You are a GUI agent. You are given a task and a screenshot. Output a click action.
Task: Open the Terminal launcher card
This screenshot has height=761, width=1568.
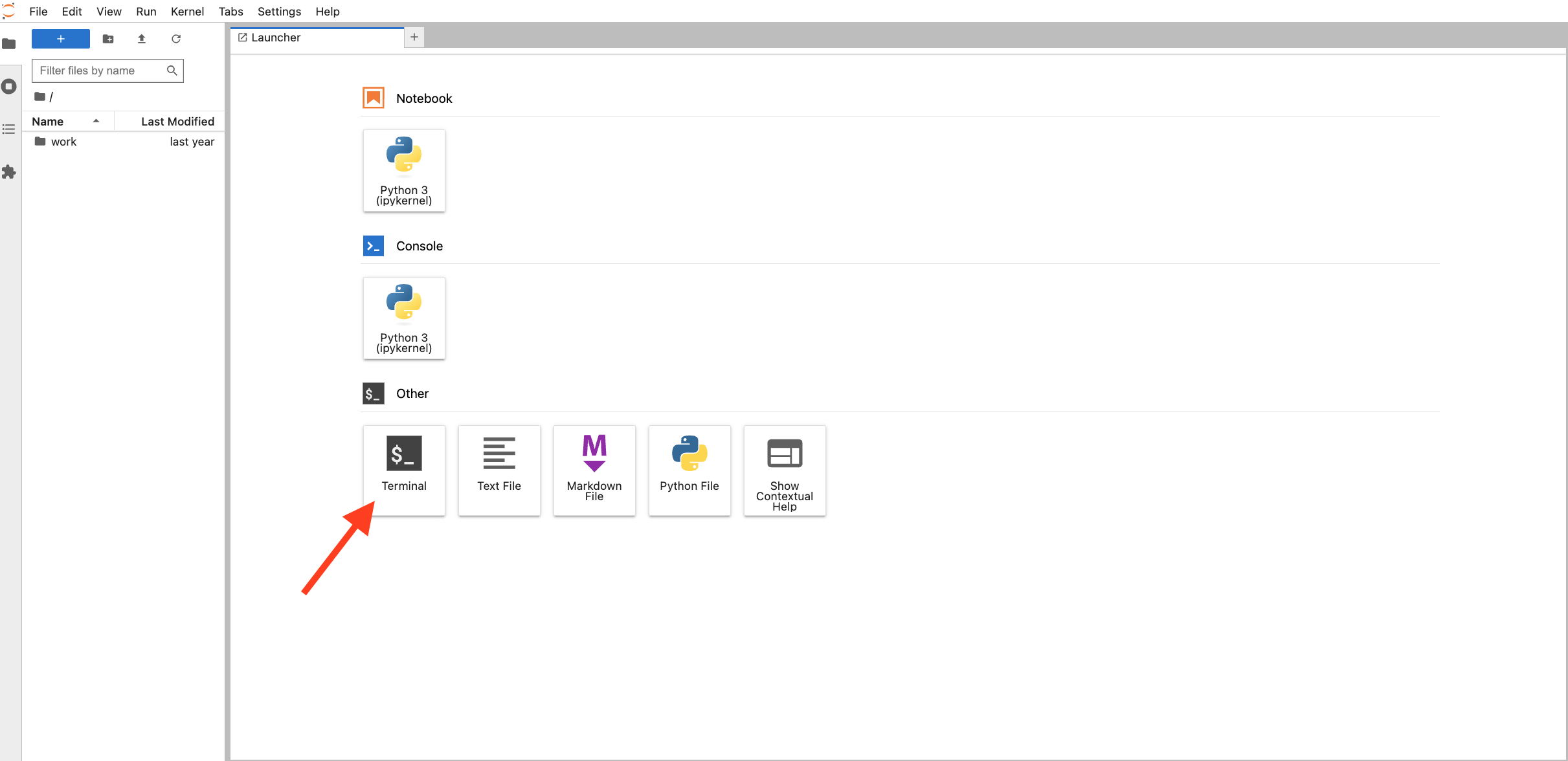point(403,469)
